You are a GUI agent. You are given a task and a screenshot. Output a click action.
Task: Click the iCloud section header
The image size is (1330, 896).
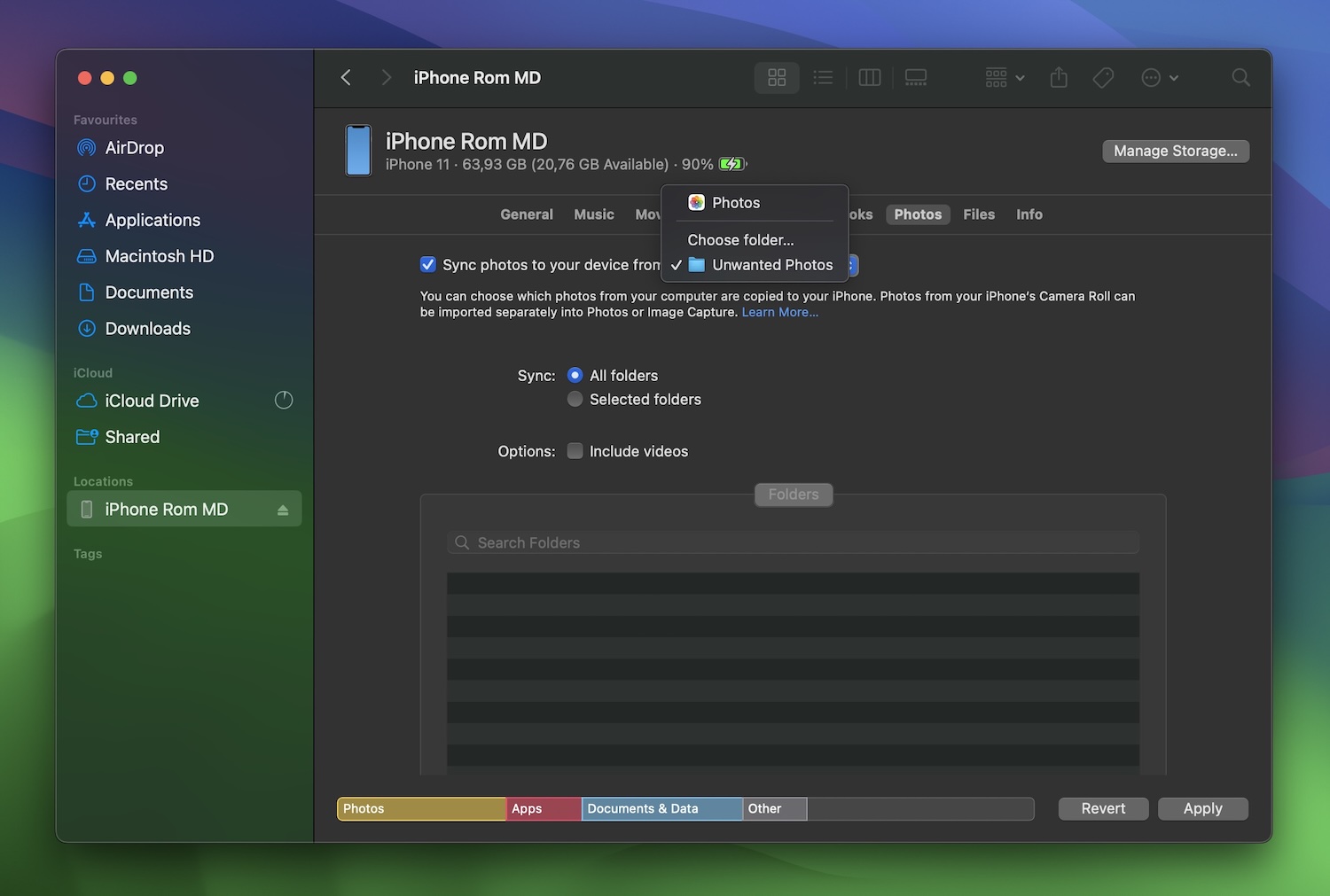pyautogui.click(x=93, y=373)
